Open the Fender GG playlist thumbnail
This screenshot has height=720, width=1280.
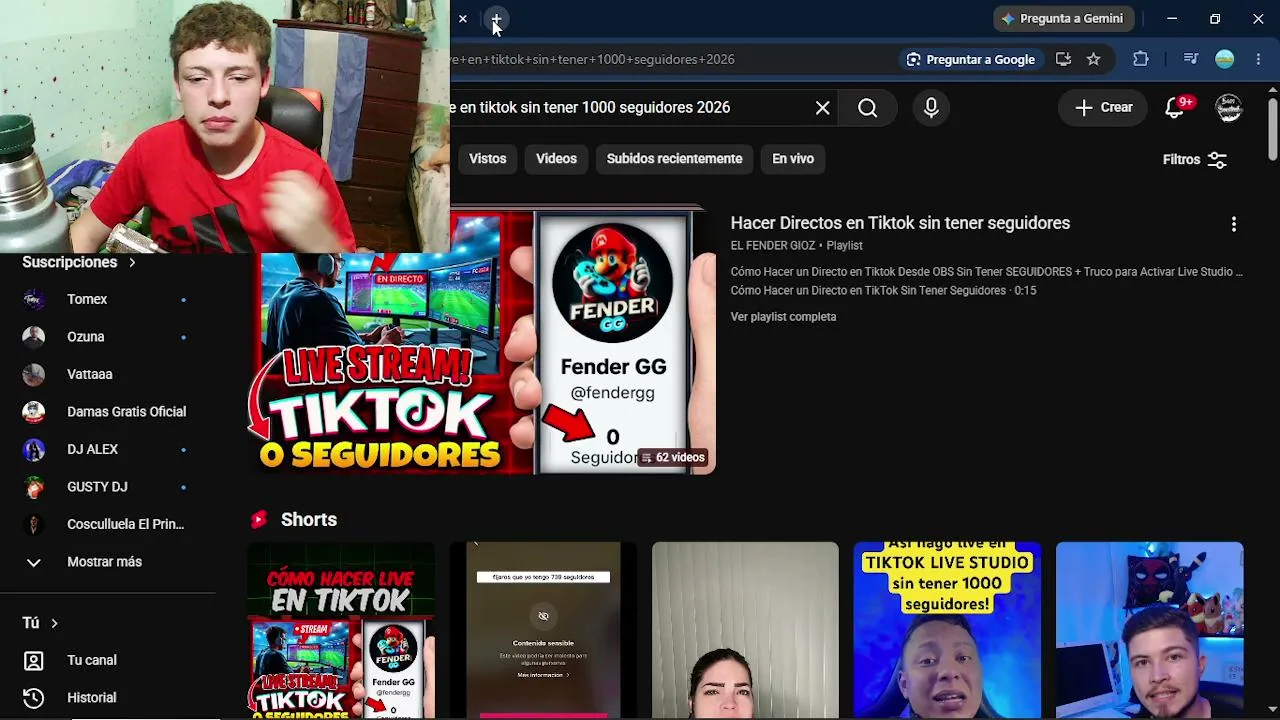[x=482, y=341]
